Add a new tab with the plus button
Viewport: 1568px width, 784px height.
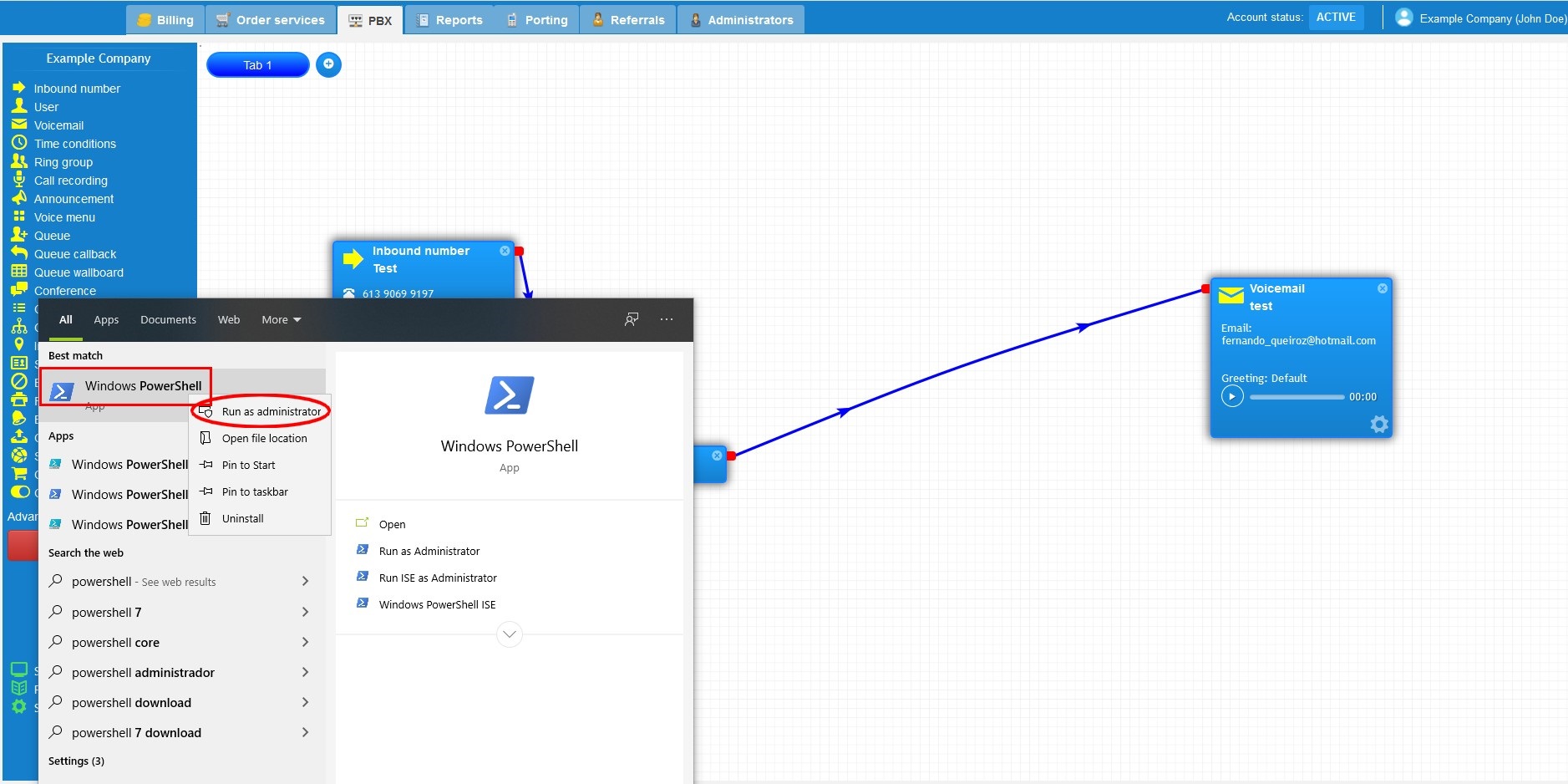(x=328, y=64)
